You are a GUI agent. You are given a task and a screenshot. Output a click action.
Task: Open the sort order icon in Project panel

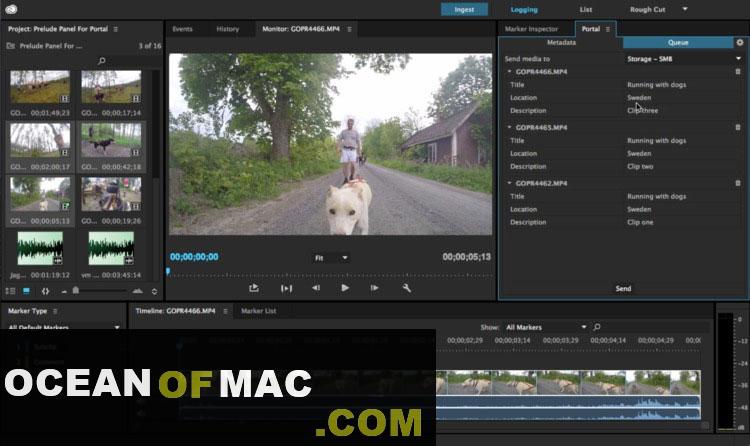(154, 291)
